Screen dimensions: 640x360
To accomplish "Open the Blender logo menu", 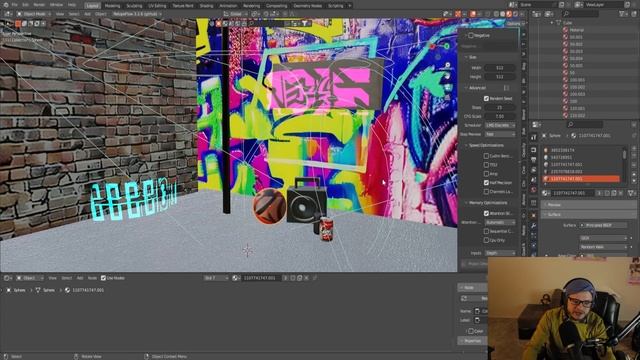I will (5, 5).
